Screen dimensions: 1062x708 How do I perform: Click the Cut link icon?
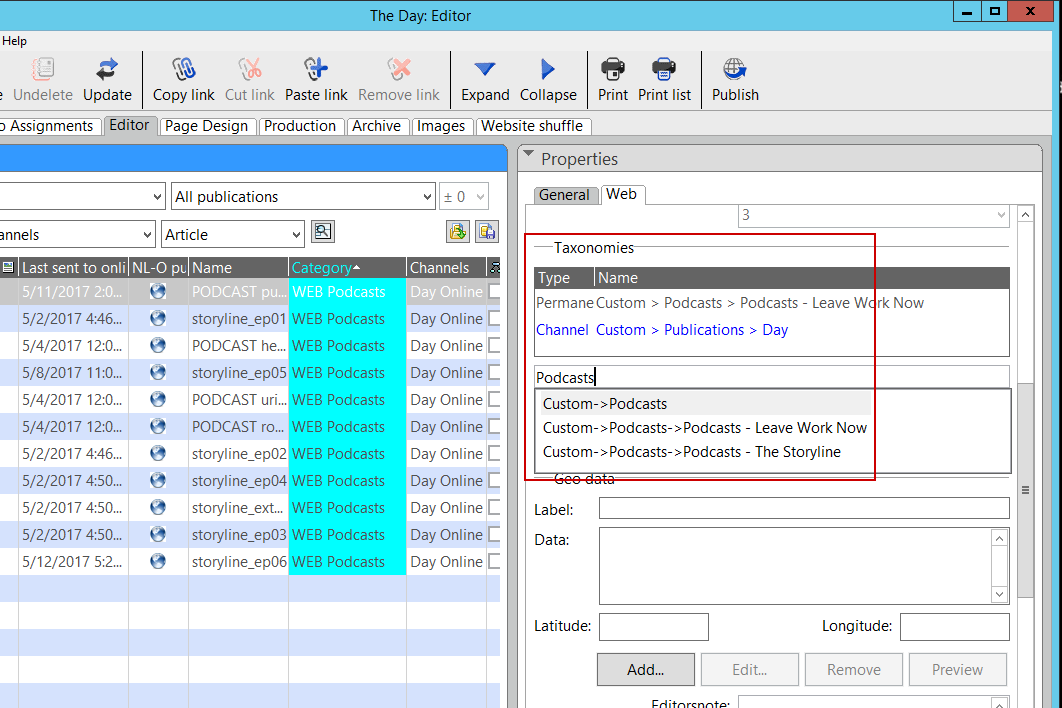coord(249,69)
